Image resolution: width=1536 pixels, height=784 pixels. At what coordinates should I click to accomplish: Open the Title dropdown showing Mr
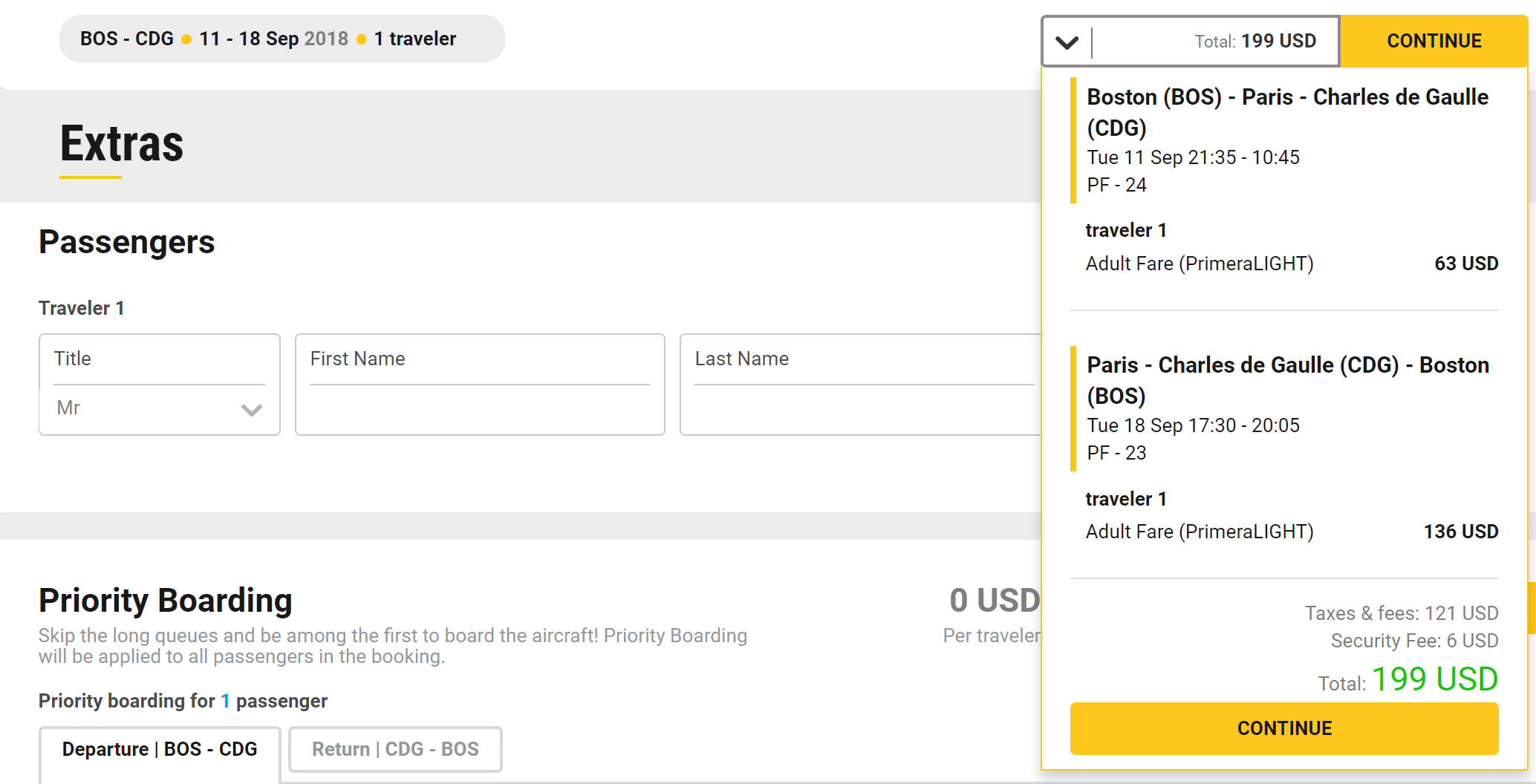click(158, 408)
